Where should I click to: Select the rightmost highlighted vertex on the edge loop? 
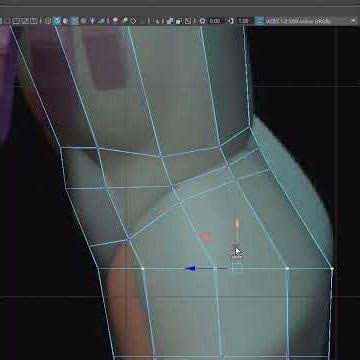332,268
